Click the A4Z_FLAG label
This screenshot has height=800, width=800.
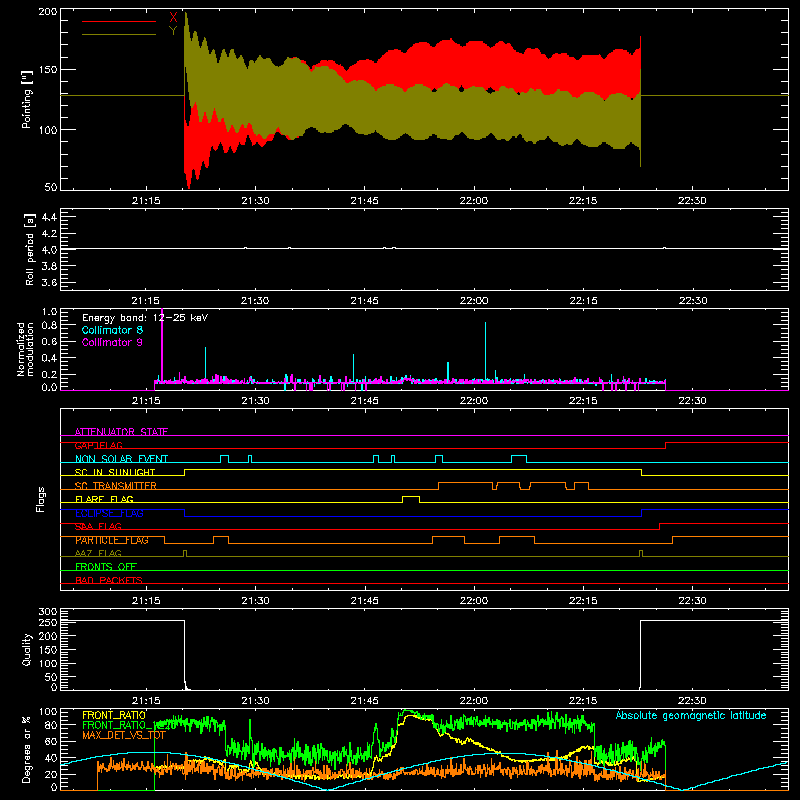98,553
